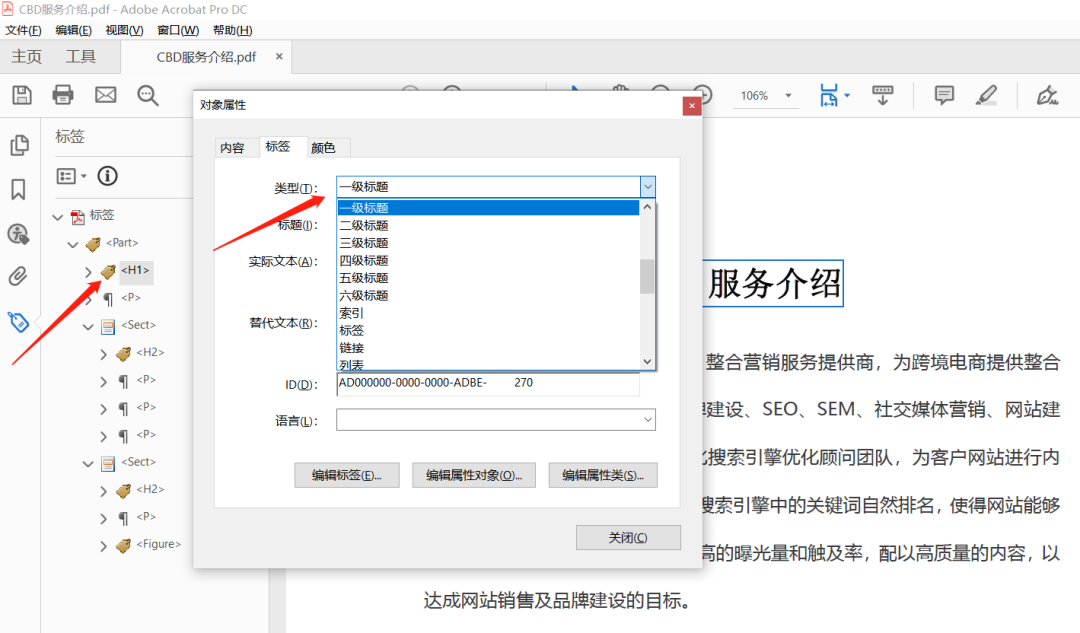Click the Fill & Sign pen icon
Image resolution: width=1080 pixels, height=633 pixels.
(x=1046, y=94)
